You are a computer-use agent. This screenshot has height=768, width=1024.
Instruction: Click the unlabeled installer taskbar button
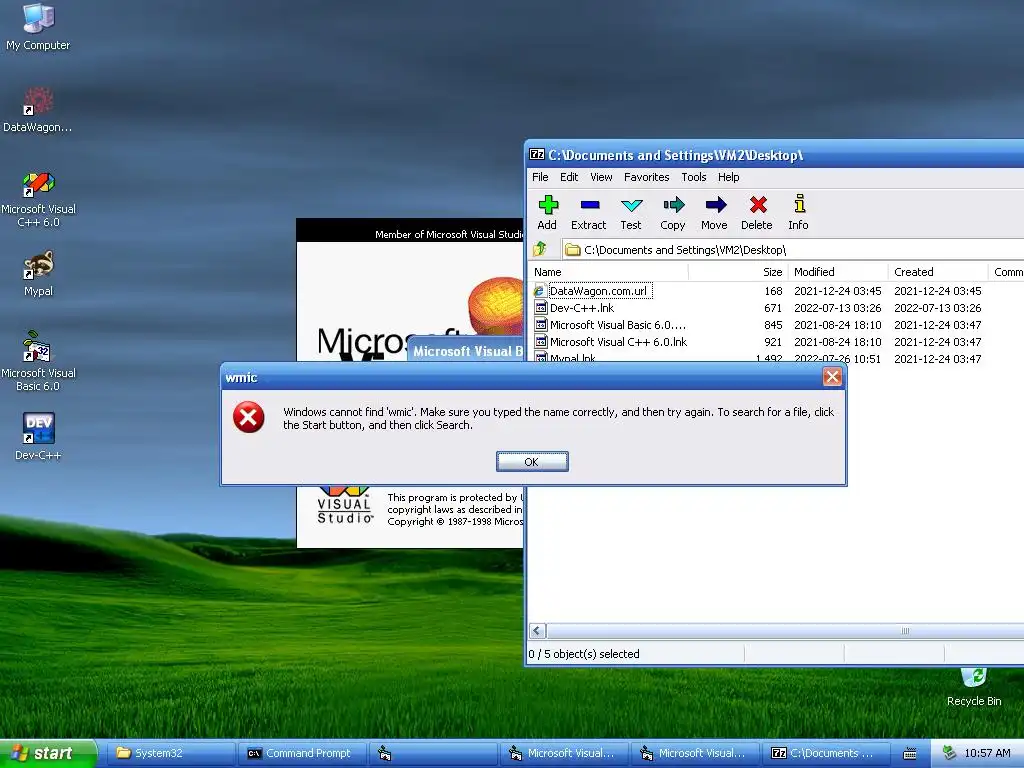[433, 753]
